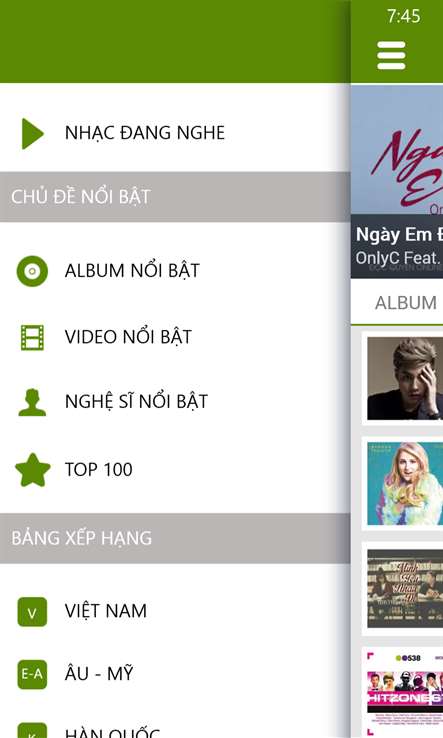
Task: Tap the hamburger menu icon
Action: point(391,55)
